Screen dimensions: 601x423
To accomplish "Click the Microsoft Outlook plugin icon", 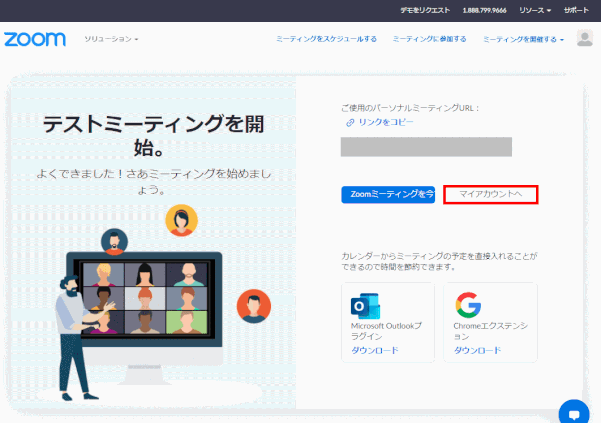I will (365, 306).
